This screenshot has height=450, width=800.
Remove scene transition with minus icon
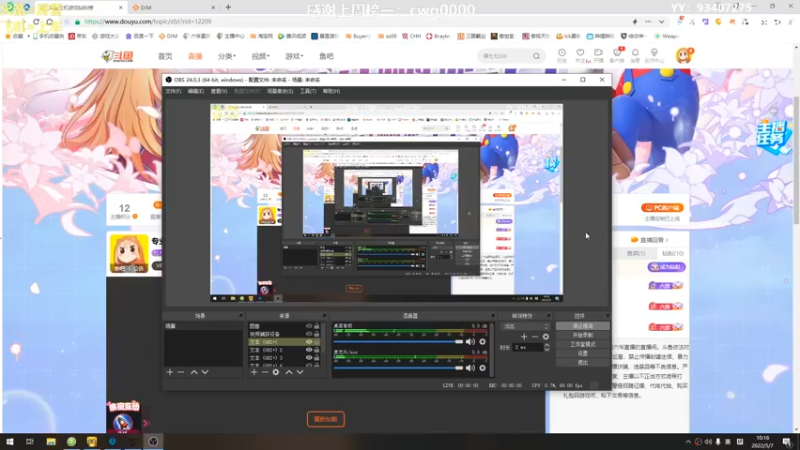click(535, 337)
